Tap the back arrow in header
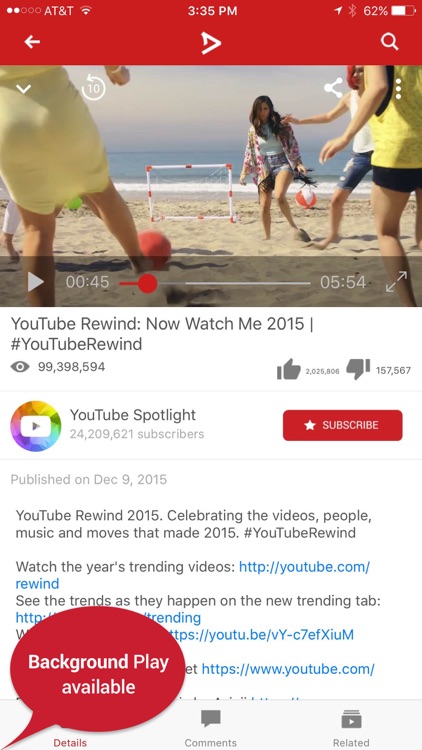This screenshot has width=422, height=750. (32, 42)
